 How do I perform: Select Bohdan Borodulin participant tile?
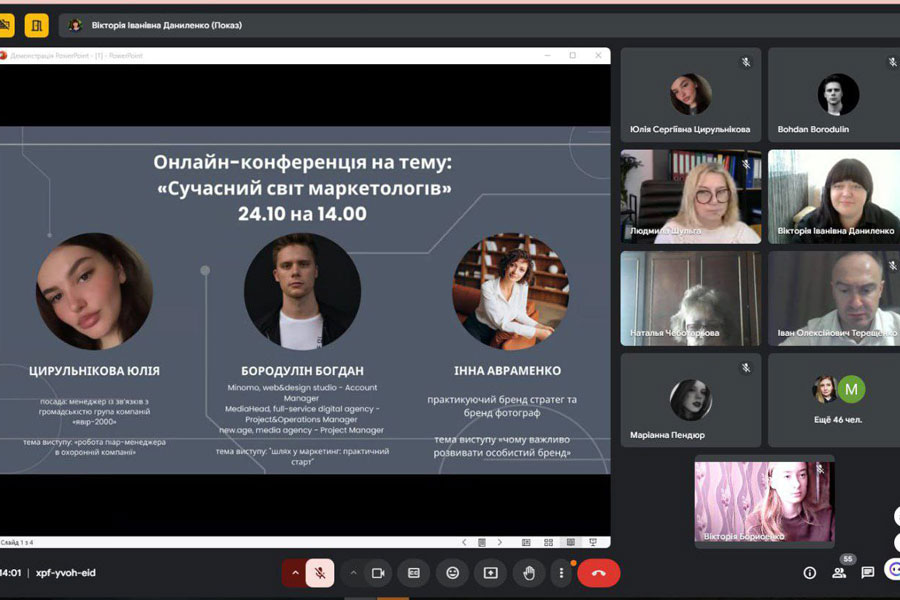point(834,95)
